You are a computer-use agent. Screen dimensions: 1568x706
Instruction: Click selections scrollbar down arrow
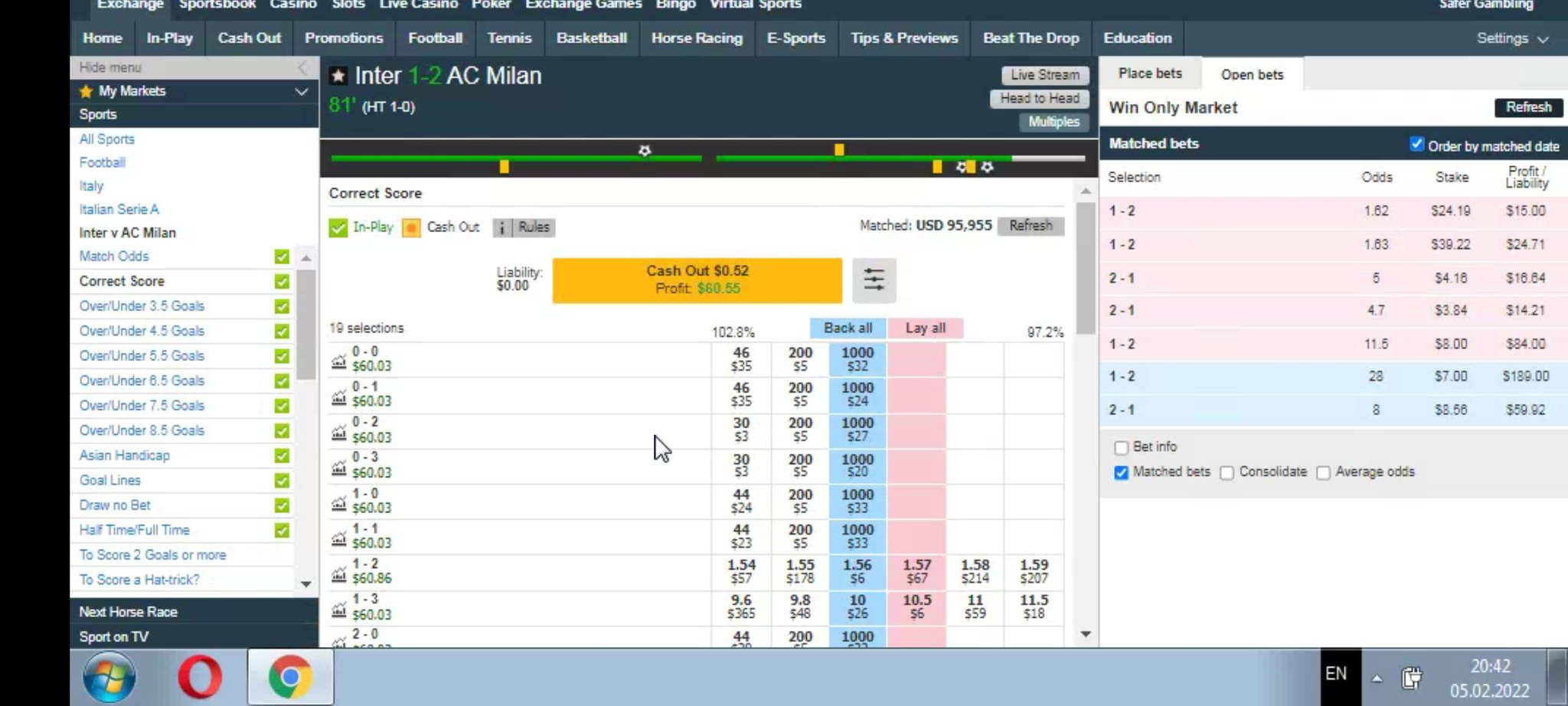pyautogui.click(x=1086, y=634)
